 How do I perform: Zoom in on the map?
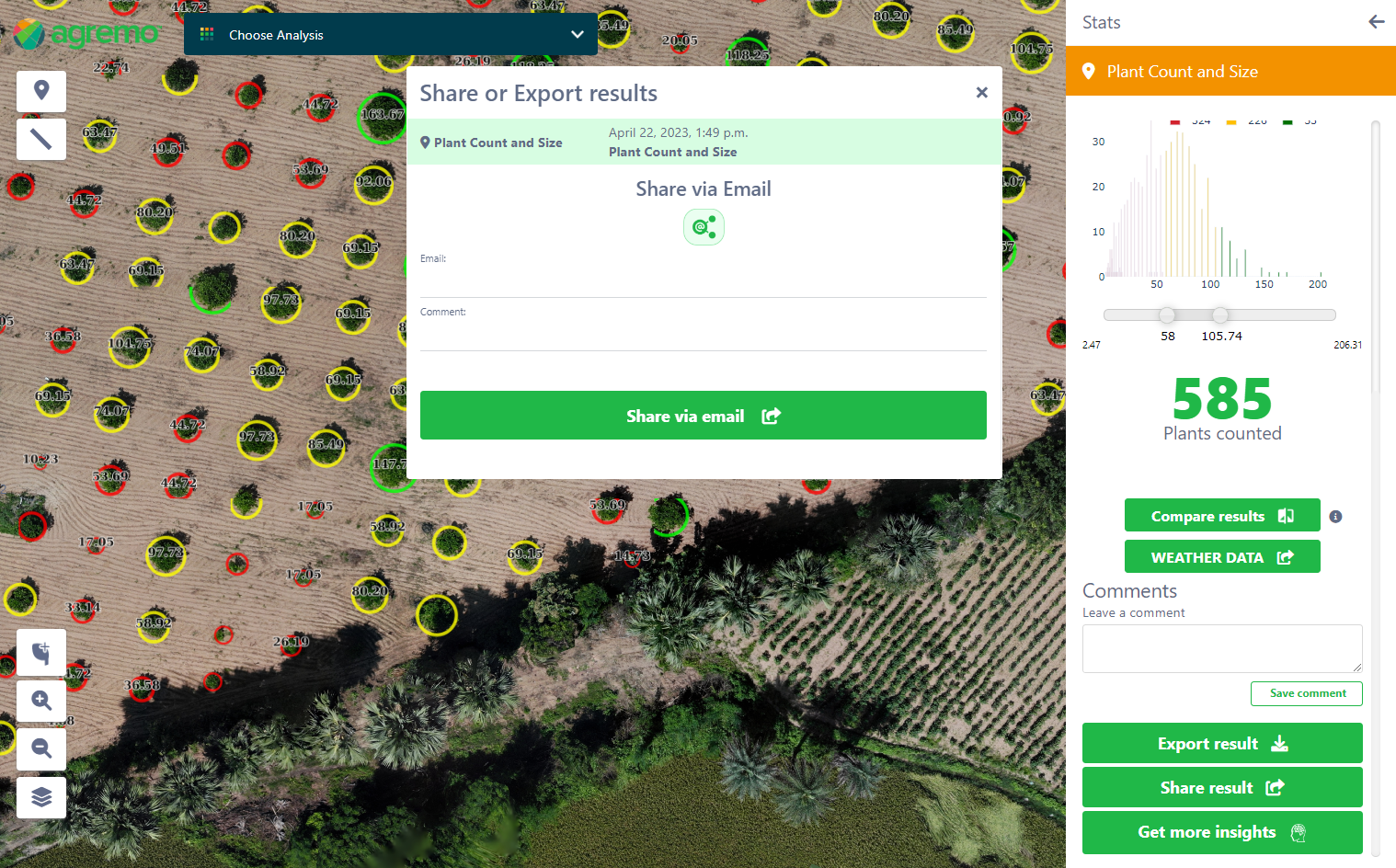(x=41, y=701)
